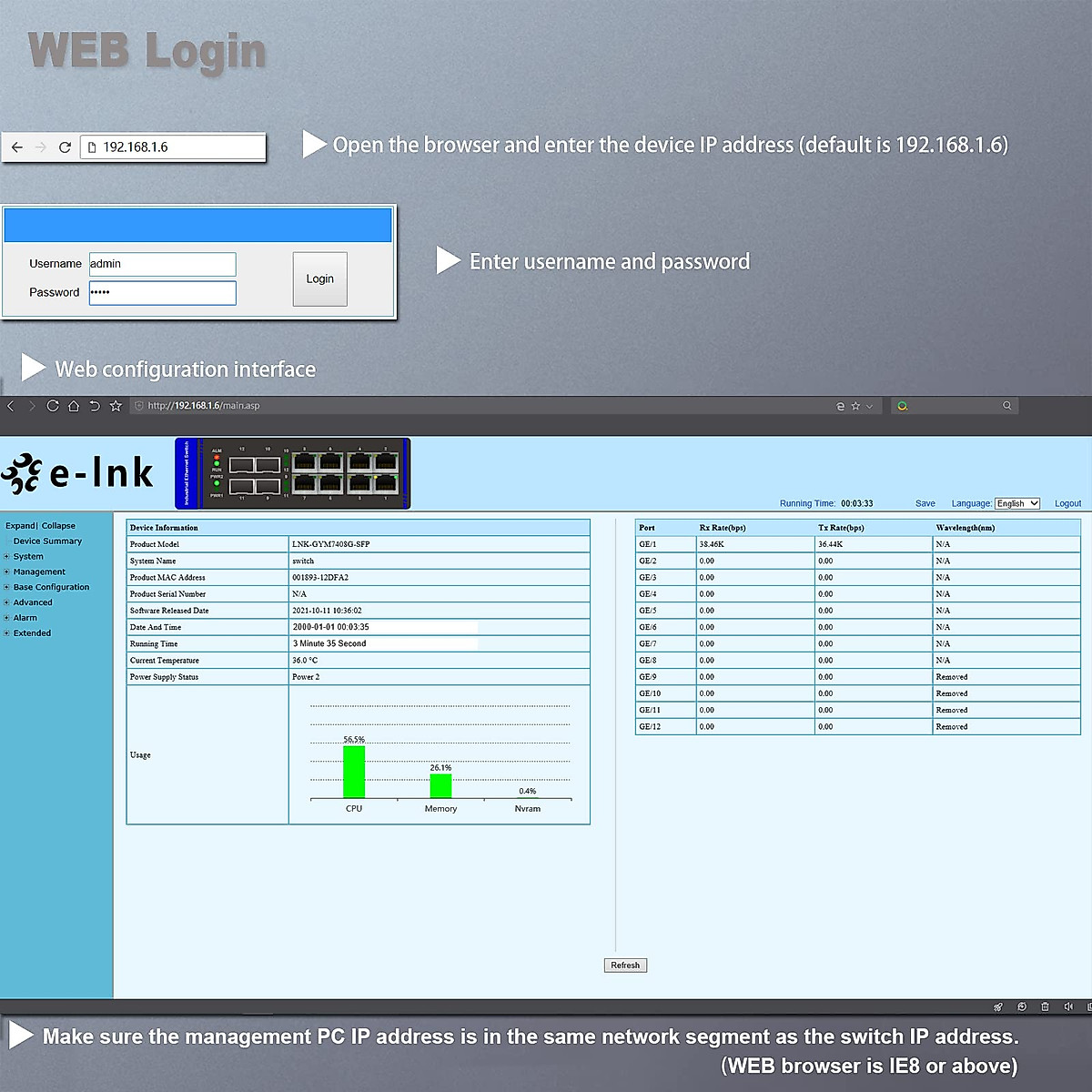Click the magnifier search icon in the browser search box
Image resolution: width=1092 pixels, height=1092 pixels.
(1006, 406)
